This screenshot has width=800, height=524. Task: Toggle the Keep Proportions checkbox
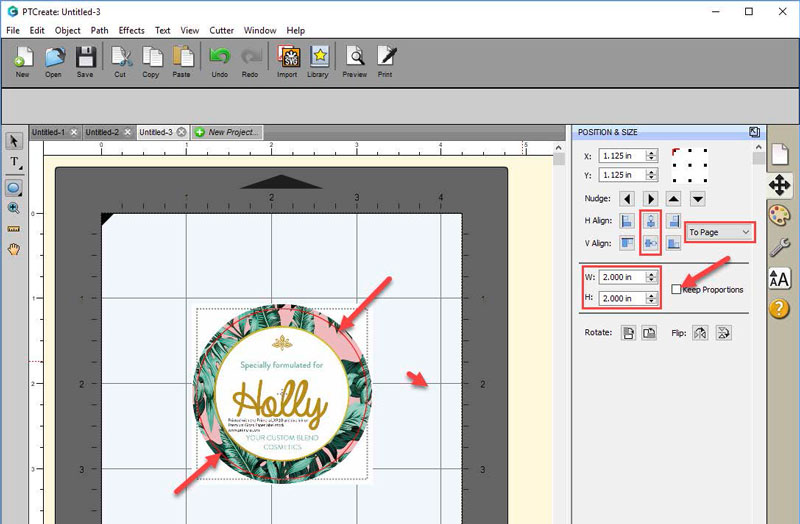[x=677, y=289]
